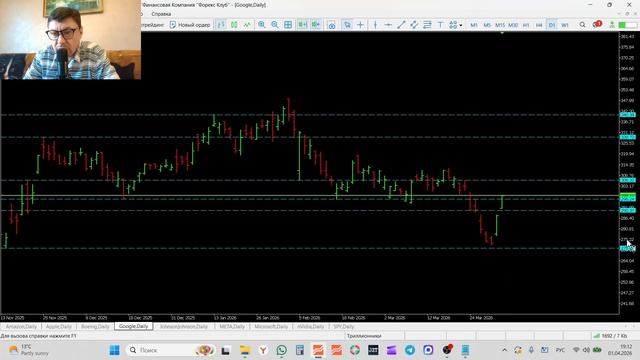Tile chart windows with grid icon
640x360 pixels.
point(288,25)
